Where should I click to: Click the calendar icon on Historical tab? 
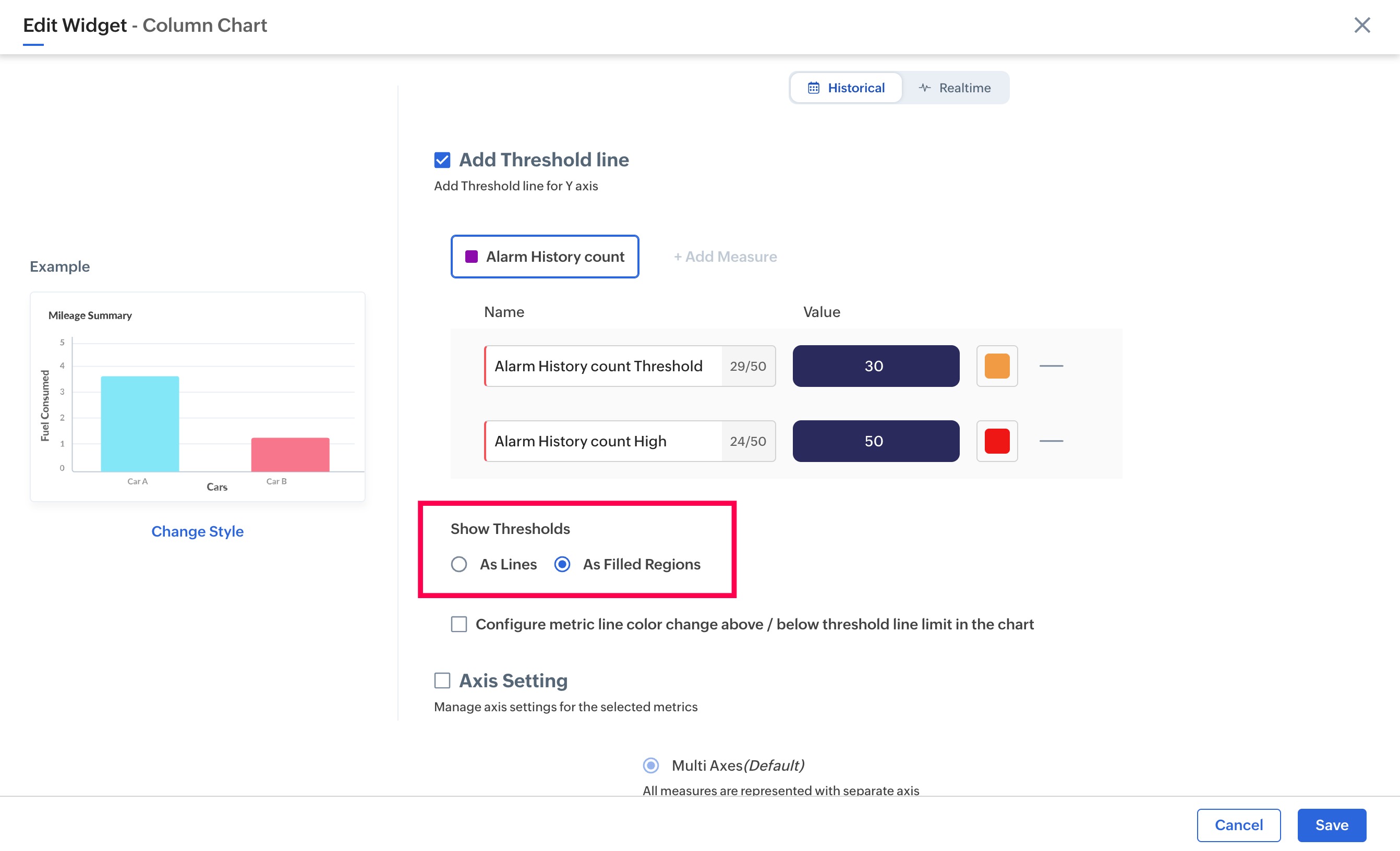click(x=813, y=88)
